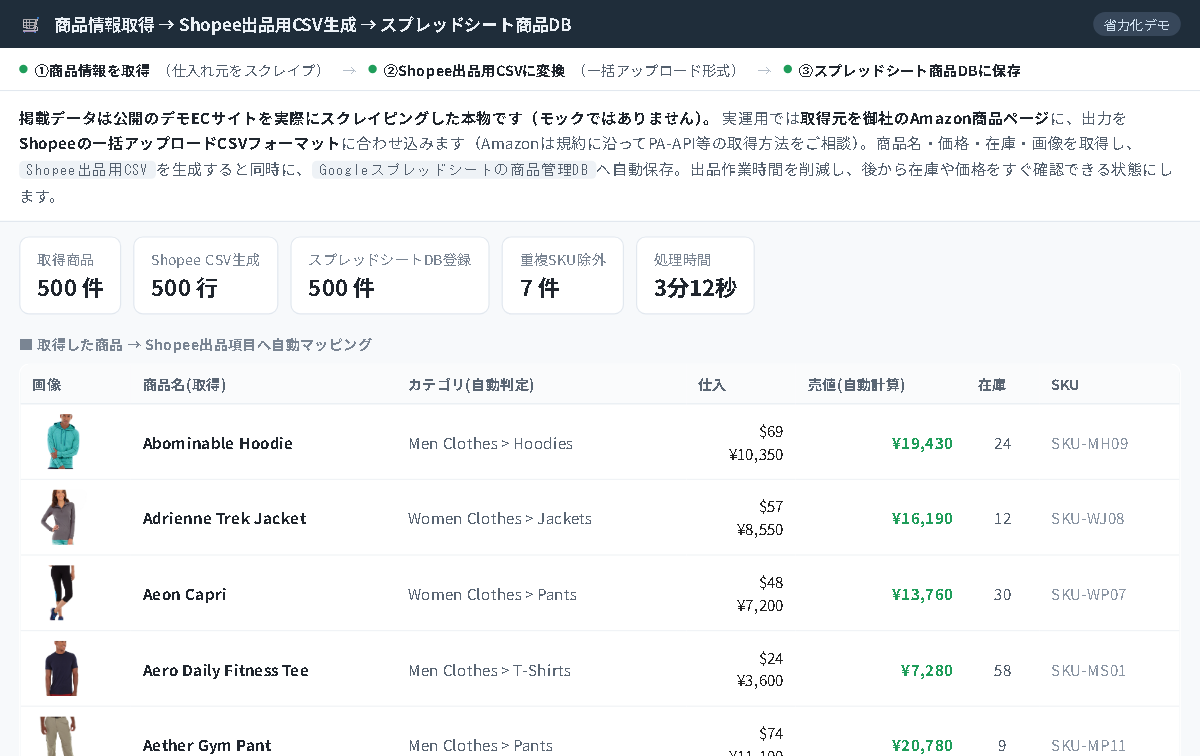Screen dimensions: 1200x756
Task: Select step ②Shopee出品用CSVに変換
Action: (x=474, y=70)
